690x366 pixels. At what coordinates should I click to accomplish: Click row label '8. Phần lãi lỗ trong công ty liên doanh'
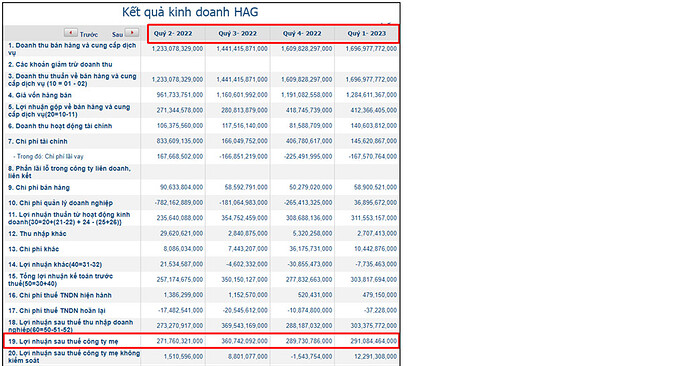70,172
